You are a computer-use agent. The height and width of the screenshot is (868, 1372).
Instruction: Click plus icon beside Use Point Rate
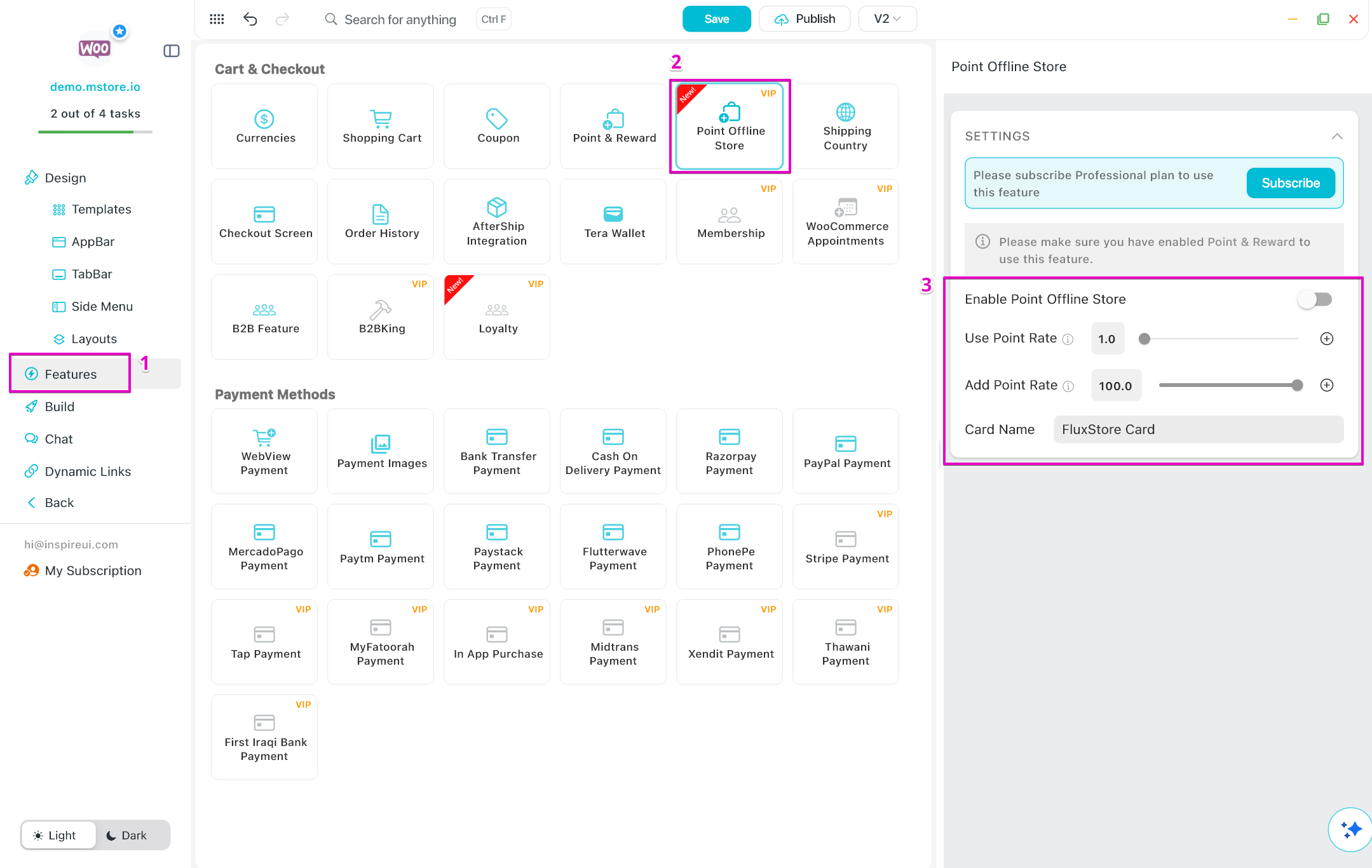[1326, 339]
